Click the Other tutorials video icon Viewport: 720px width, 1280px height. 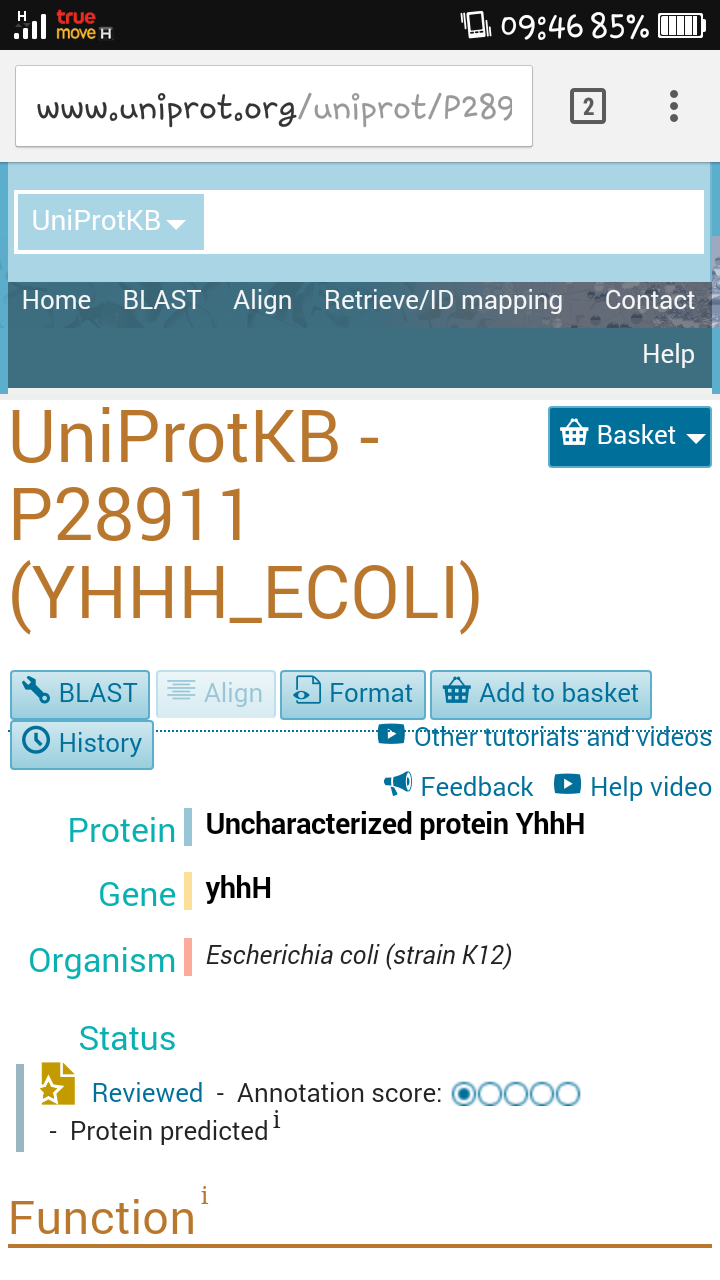(391, 735)
